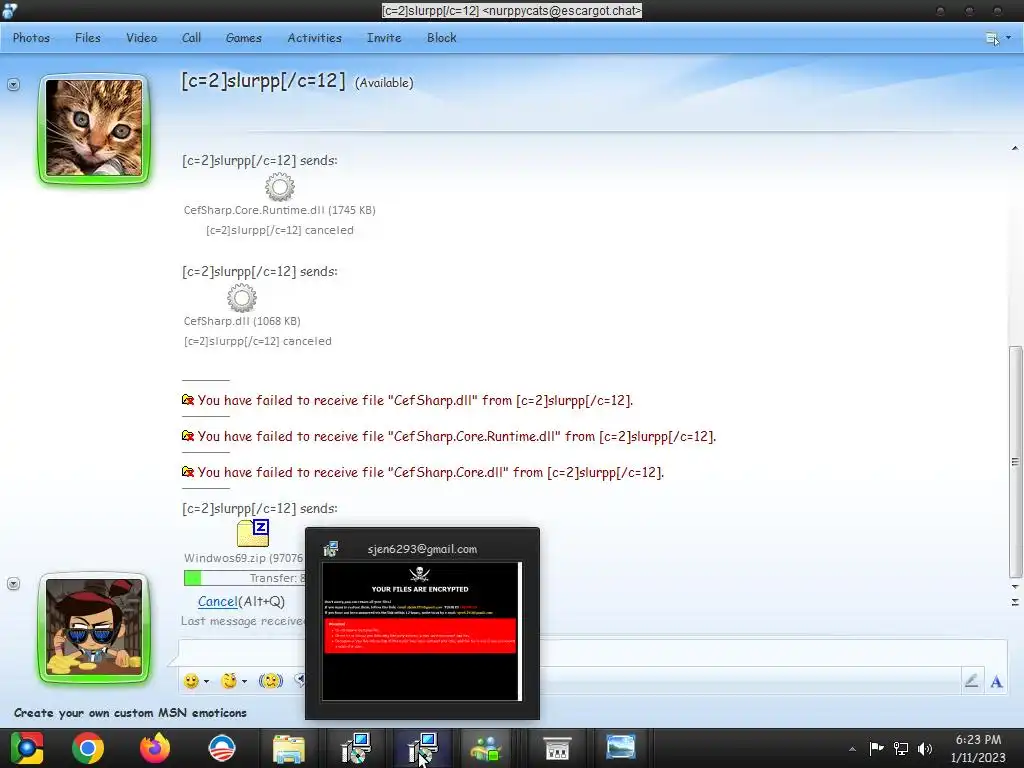1024x768 pixels.
Task: Click the (Available) status text
Action: 384,83
